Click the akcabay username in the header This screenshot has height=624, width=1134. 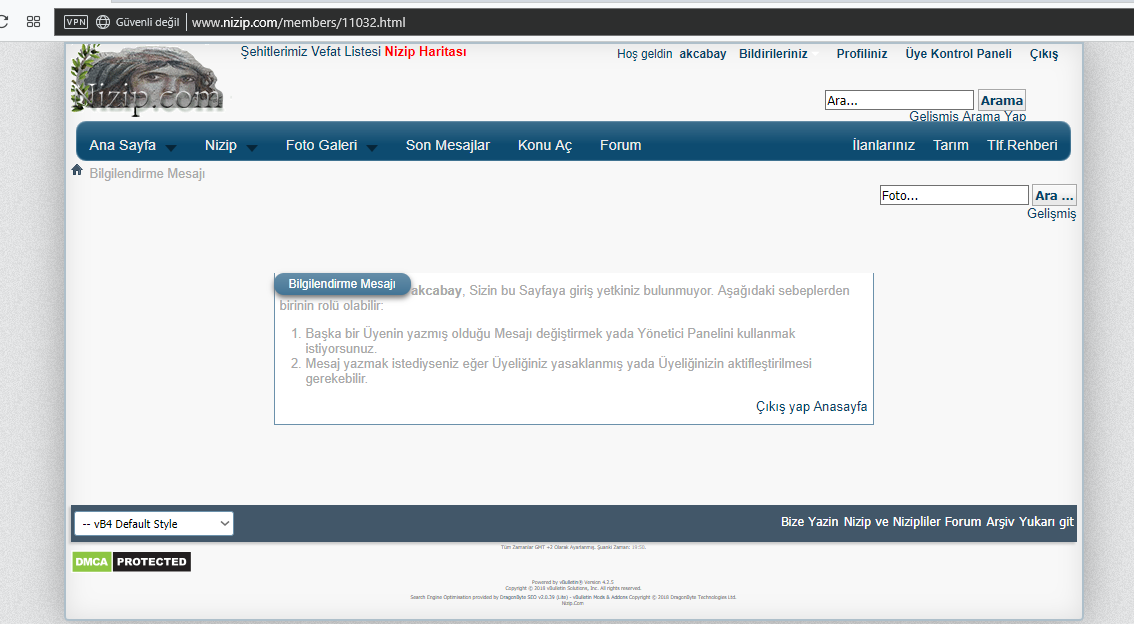(x=702, y=54)
